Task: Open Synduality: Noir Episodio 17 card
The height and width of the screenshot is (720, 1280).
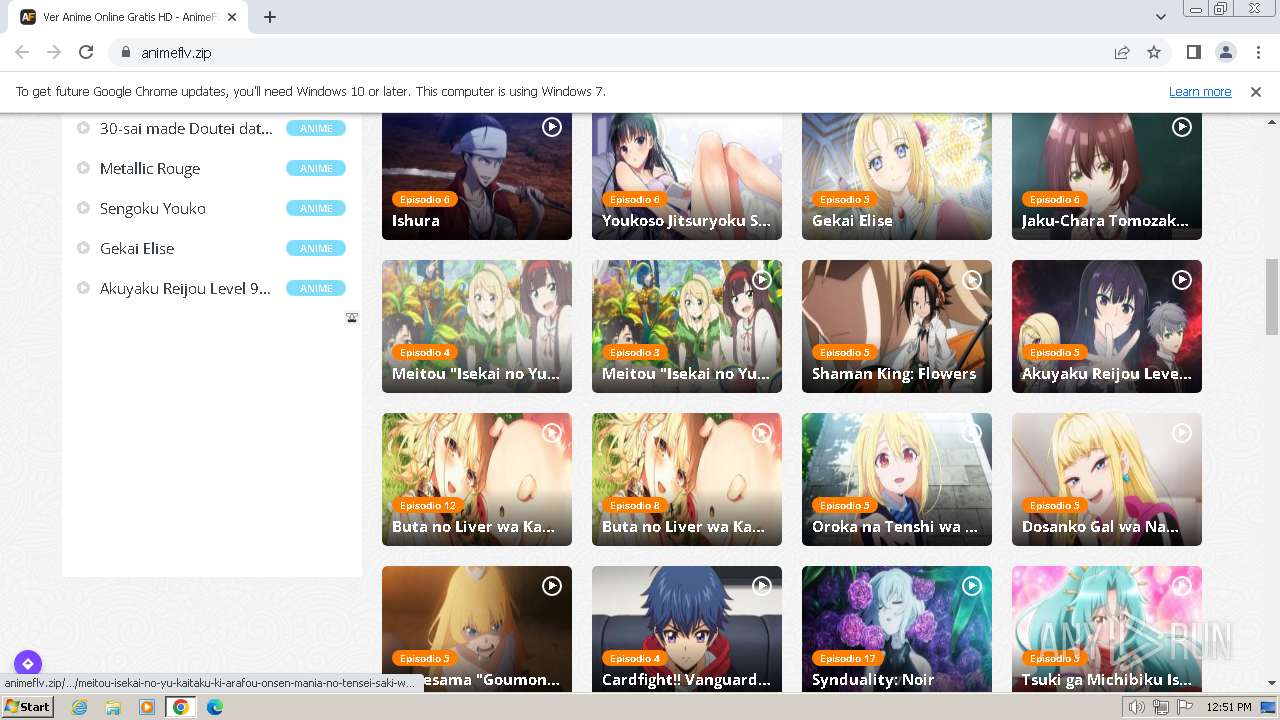Action: [x=897, y=628]
